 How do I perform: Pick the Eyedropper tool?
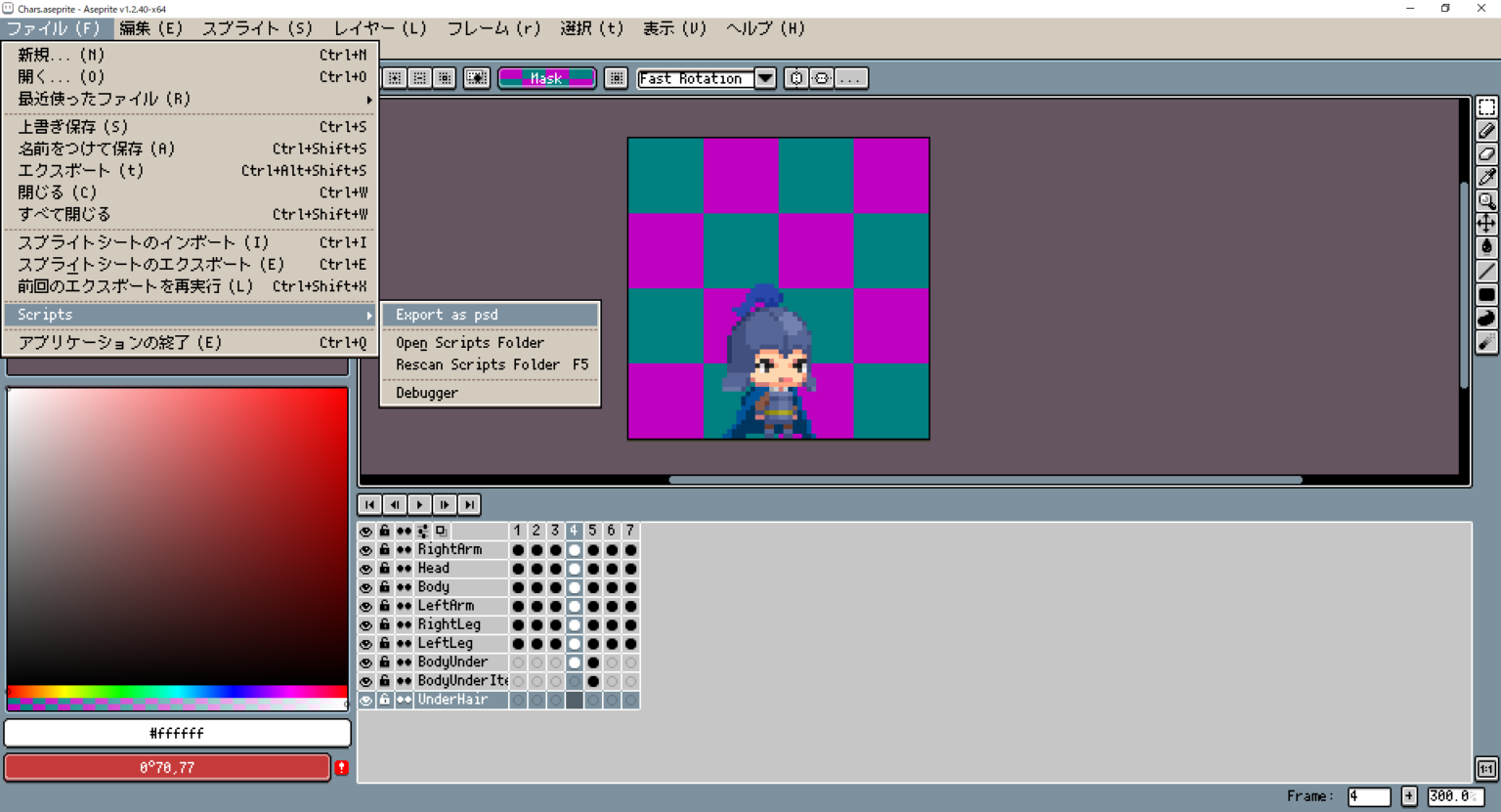point(1487,177)
